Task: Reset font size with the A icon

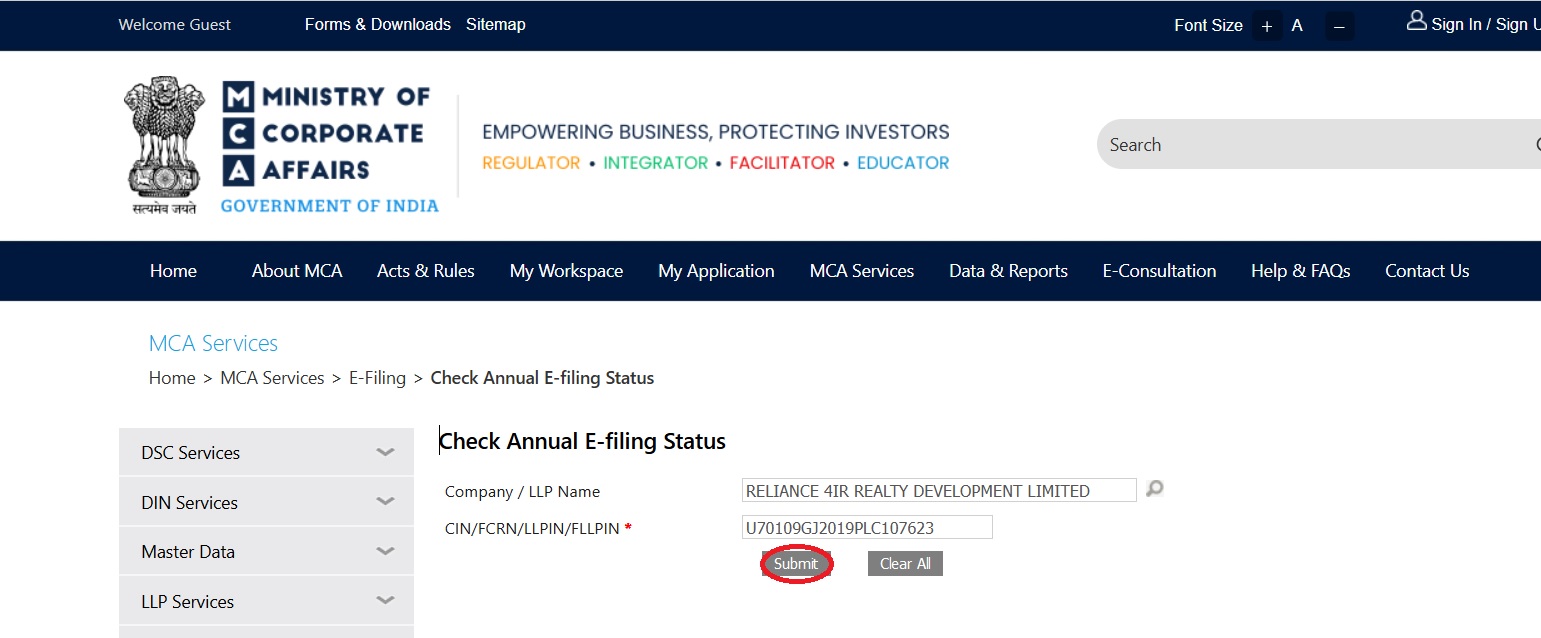Action: [x=1297, y=26]
